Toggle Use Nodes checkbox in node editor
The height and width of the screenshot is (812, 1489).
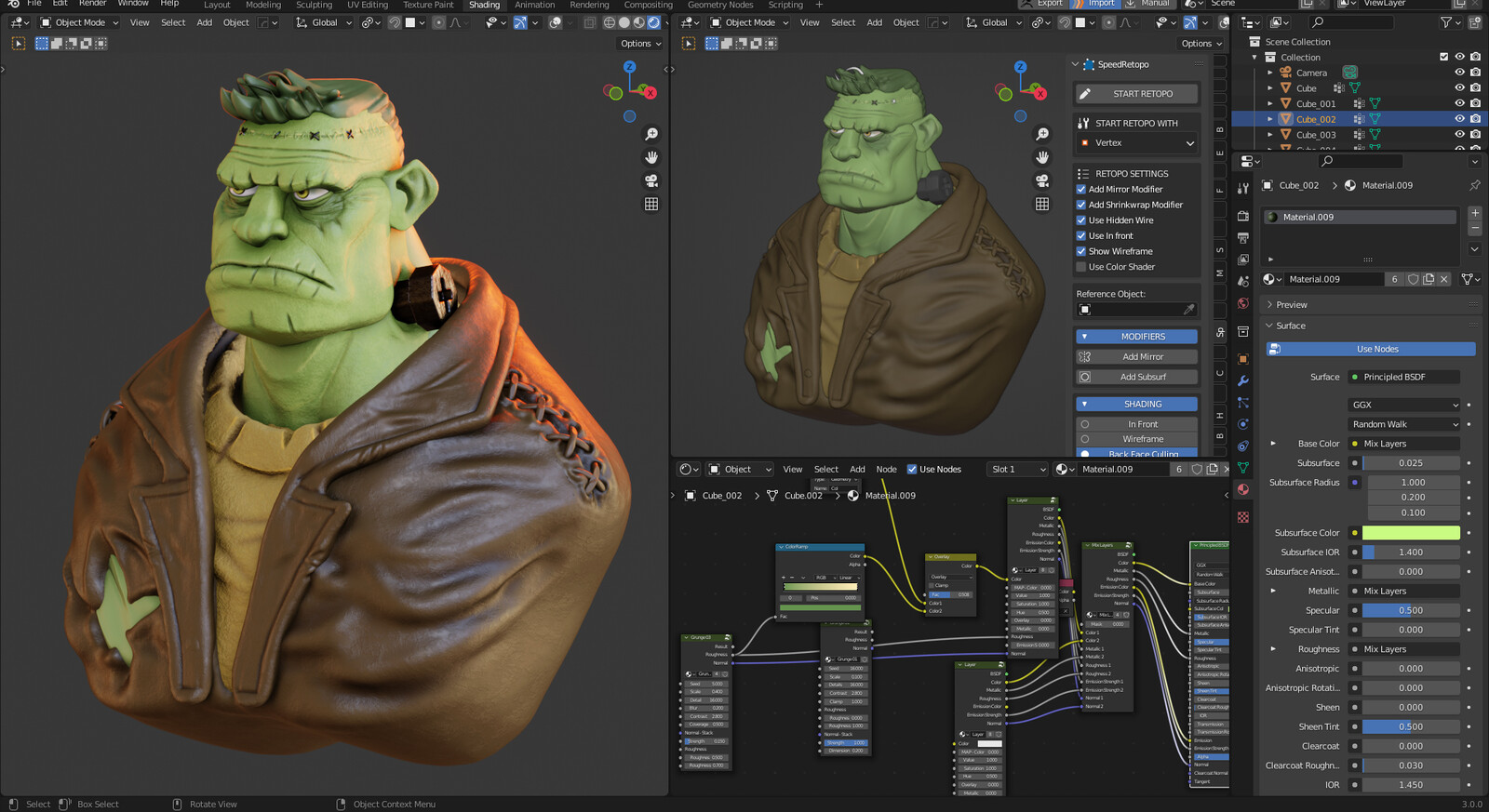click(912, 470)
